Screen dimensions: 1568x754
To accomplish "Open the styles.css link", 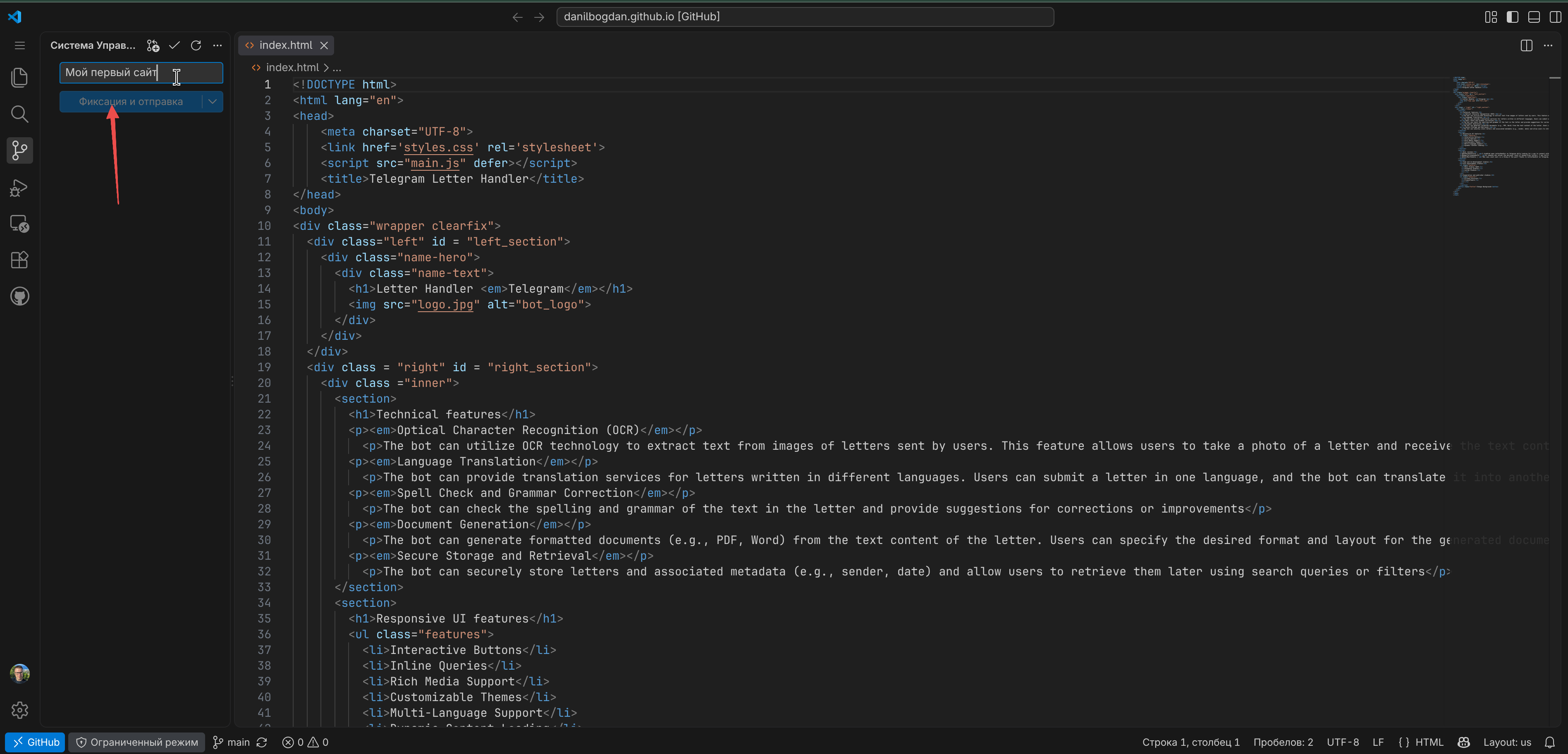I will 438,147.
